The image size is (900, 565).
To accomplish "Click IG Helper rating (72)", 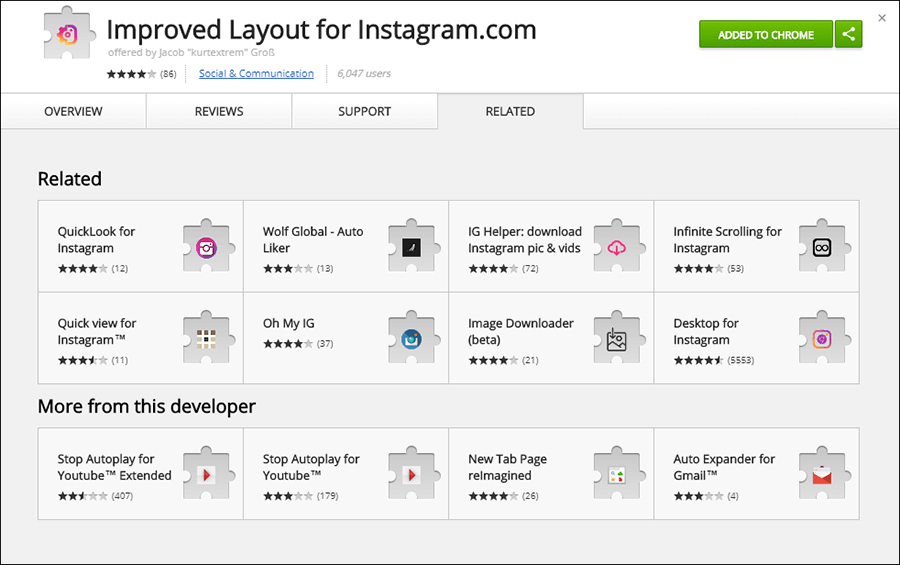I will (x=503, y=268).
